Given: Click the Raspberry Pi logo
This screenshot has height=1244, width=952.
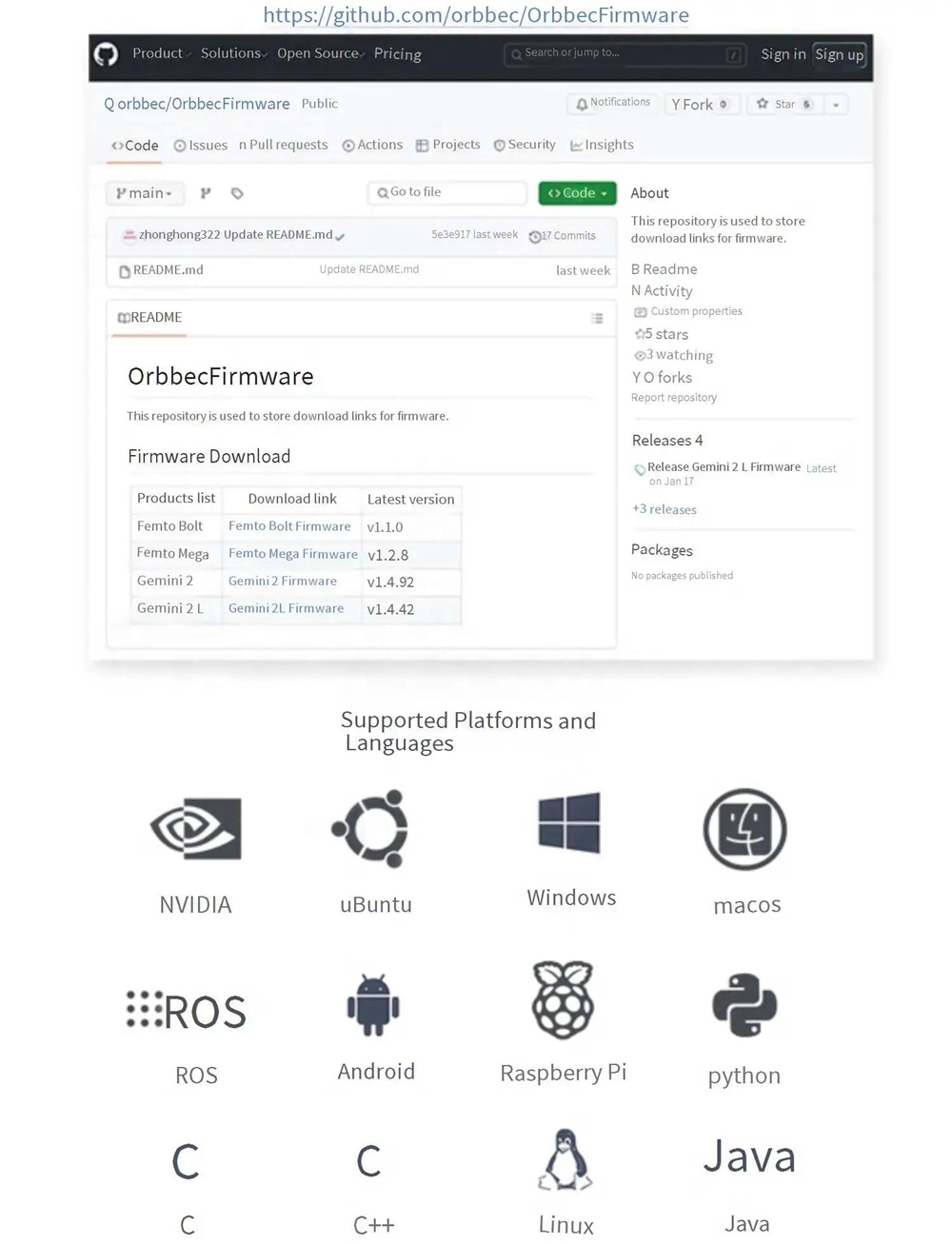Looking at the screenshot, I should coord(563,999).
